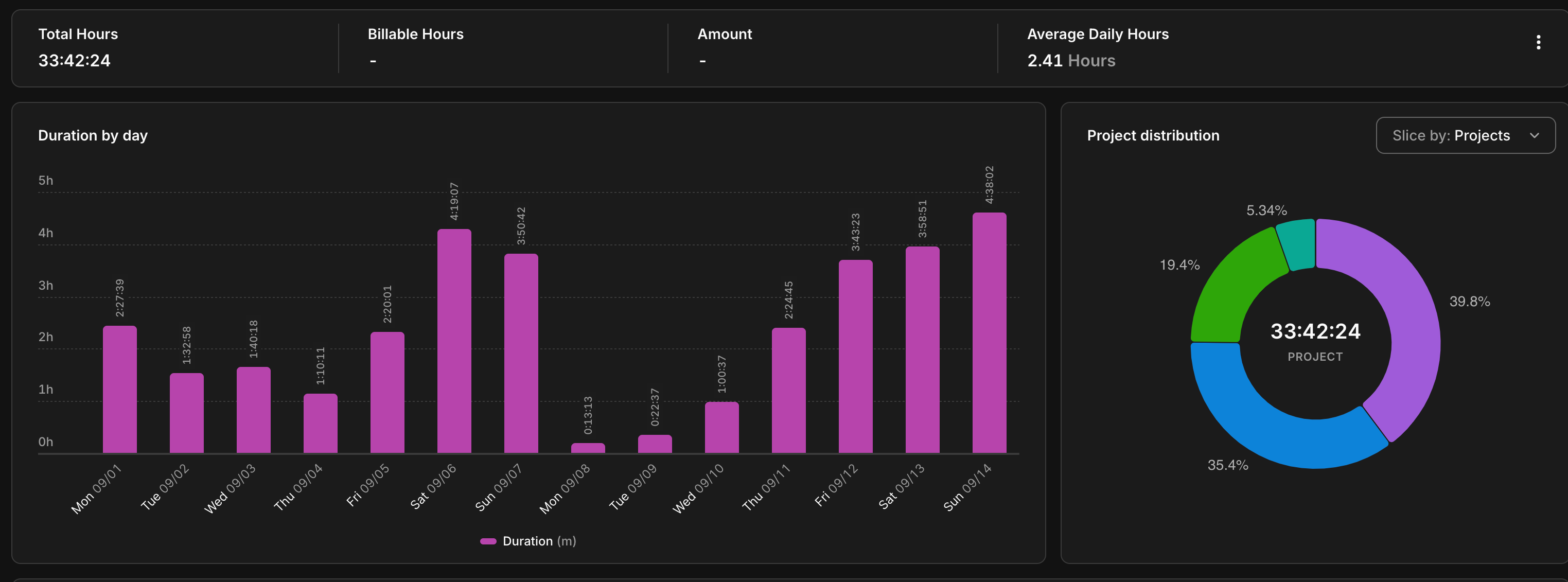
Task: Select the Sun 09/07 bar
Action: coord(521,353)
